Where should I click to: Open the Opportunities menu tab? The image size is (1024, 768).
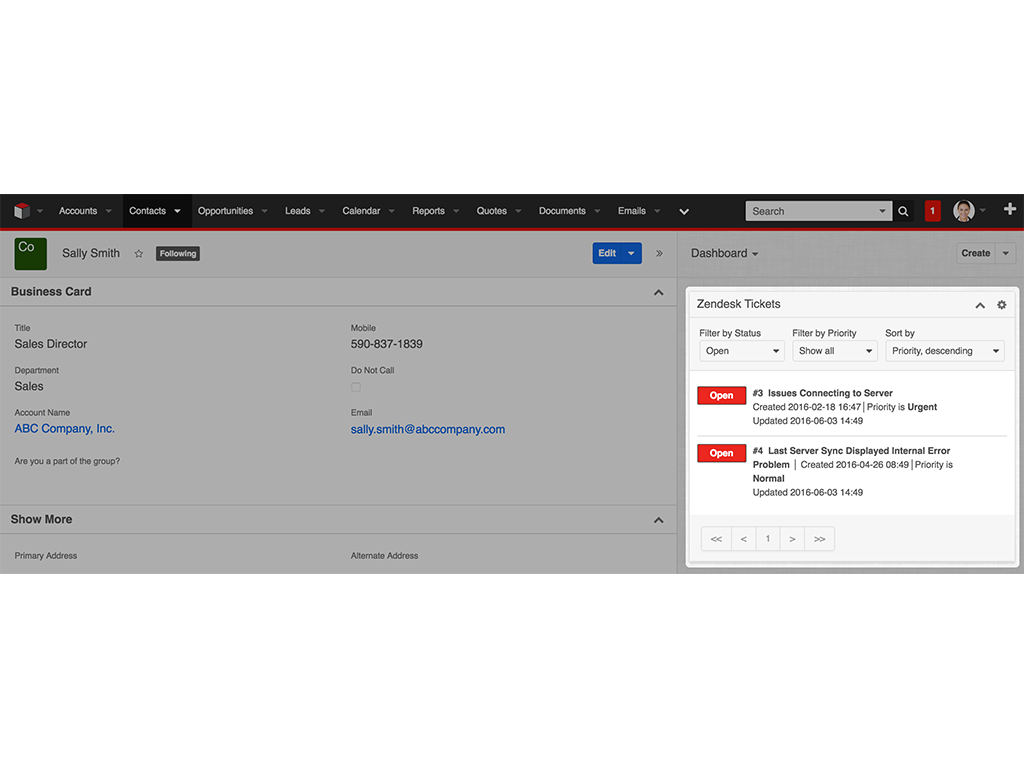[x=225, y=211]
